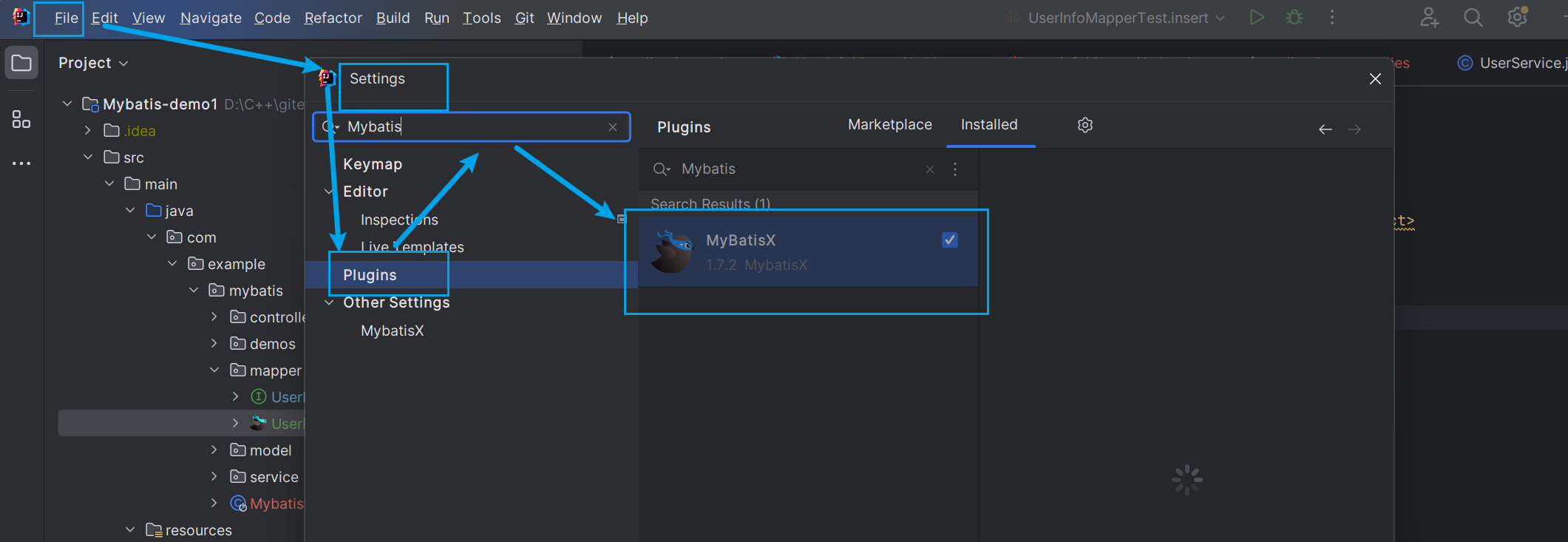
Task: Switch to the Installed tab
Action: pos(989,124)
